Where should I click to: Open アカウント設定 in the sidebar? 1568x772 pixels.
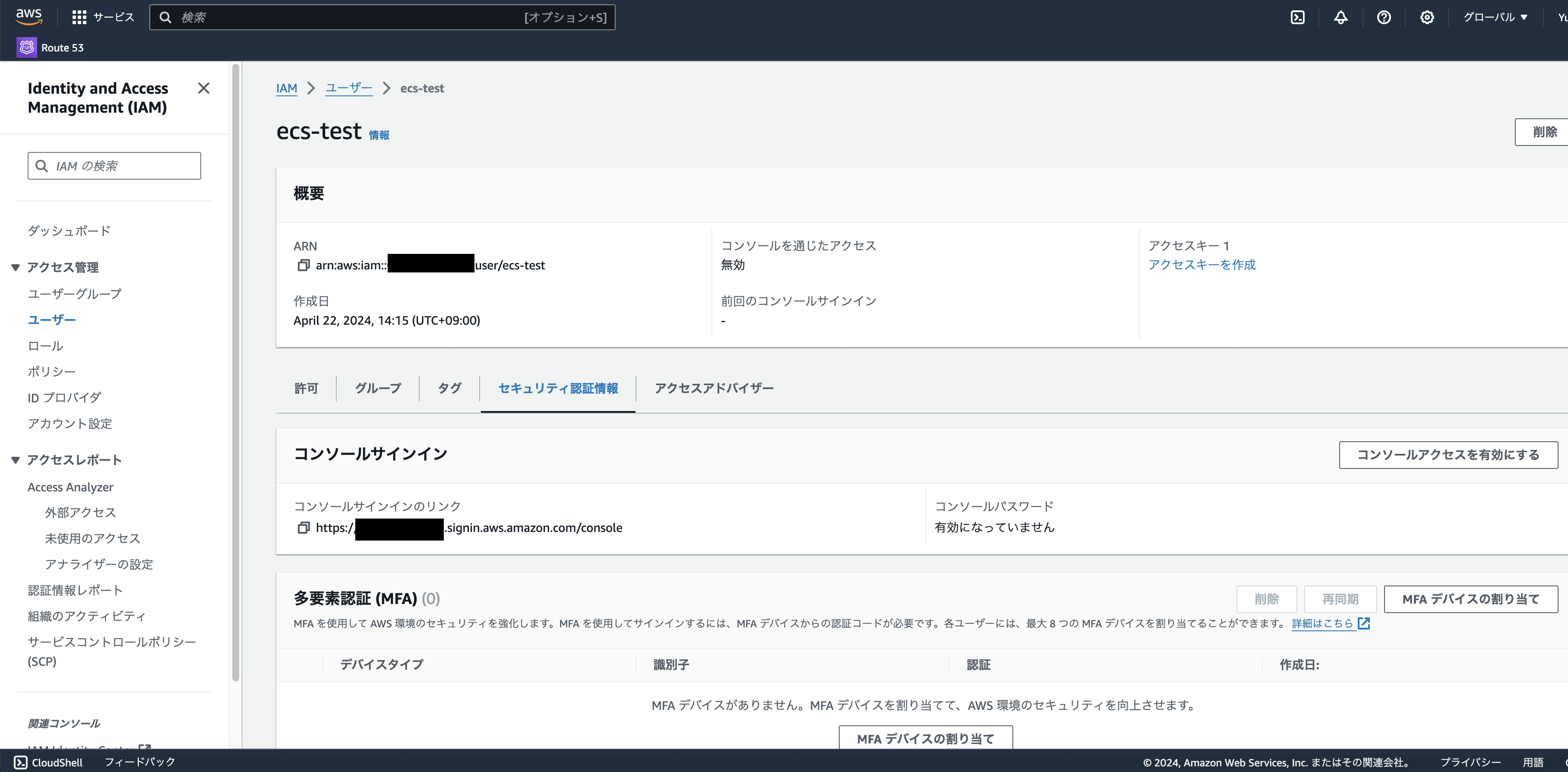click(70, 424)
